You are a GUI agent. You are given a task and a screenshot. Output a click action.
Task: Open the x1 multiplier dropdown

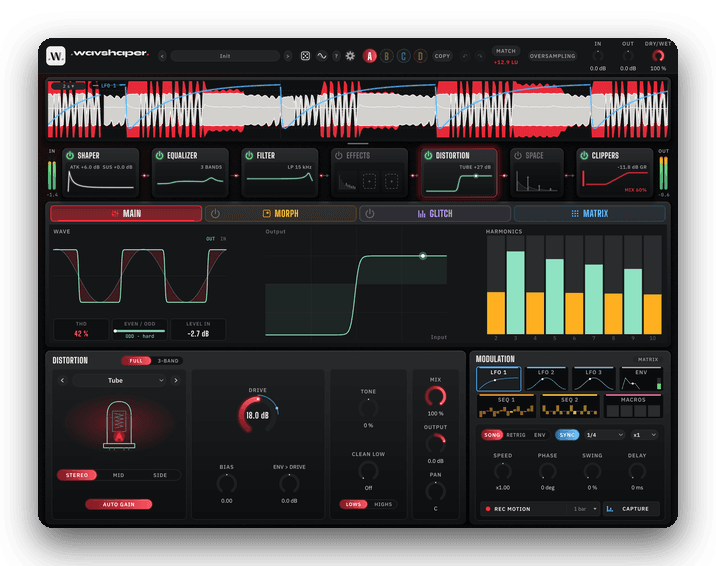pyautogui.click(x=644, y=435)
